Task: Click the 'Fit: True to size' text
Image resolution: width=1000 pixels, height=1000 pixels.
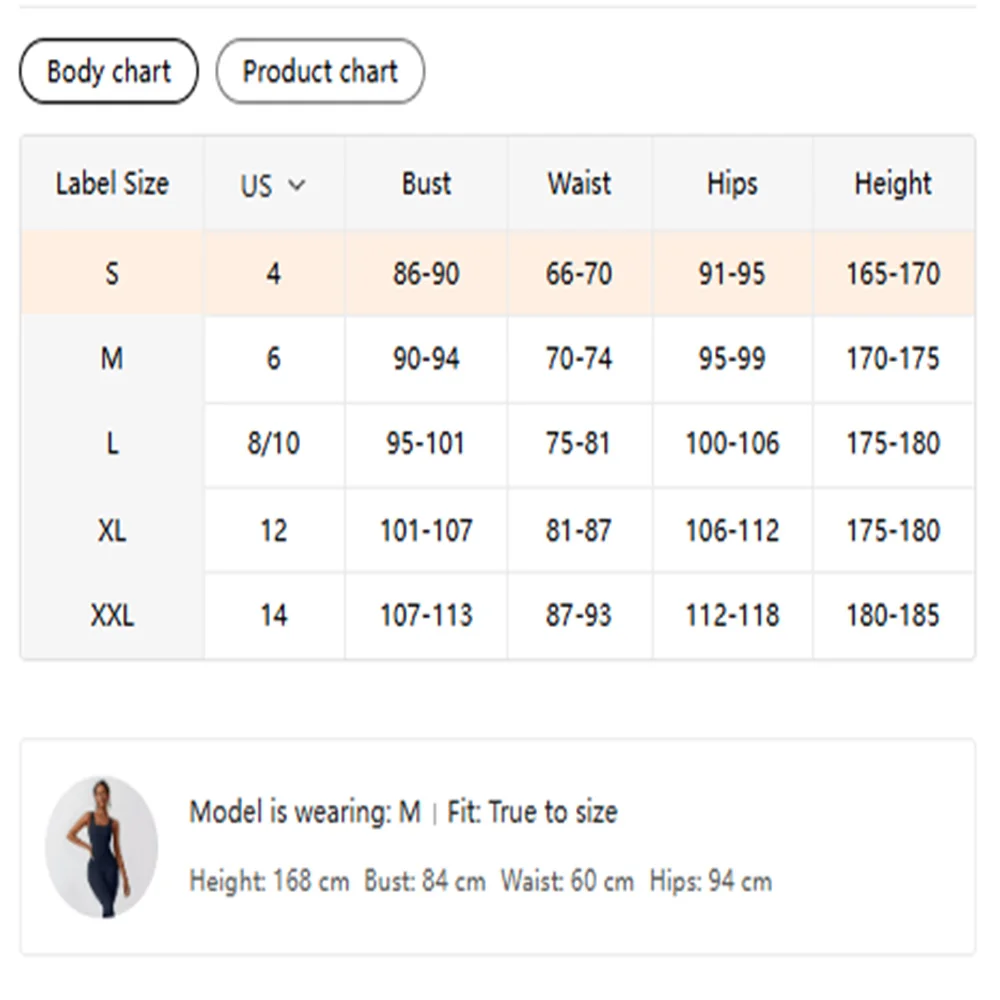Action: (532, 812)
